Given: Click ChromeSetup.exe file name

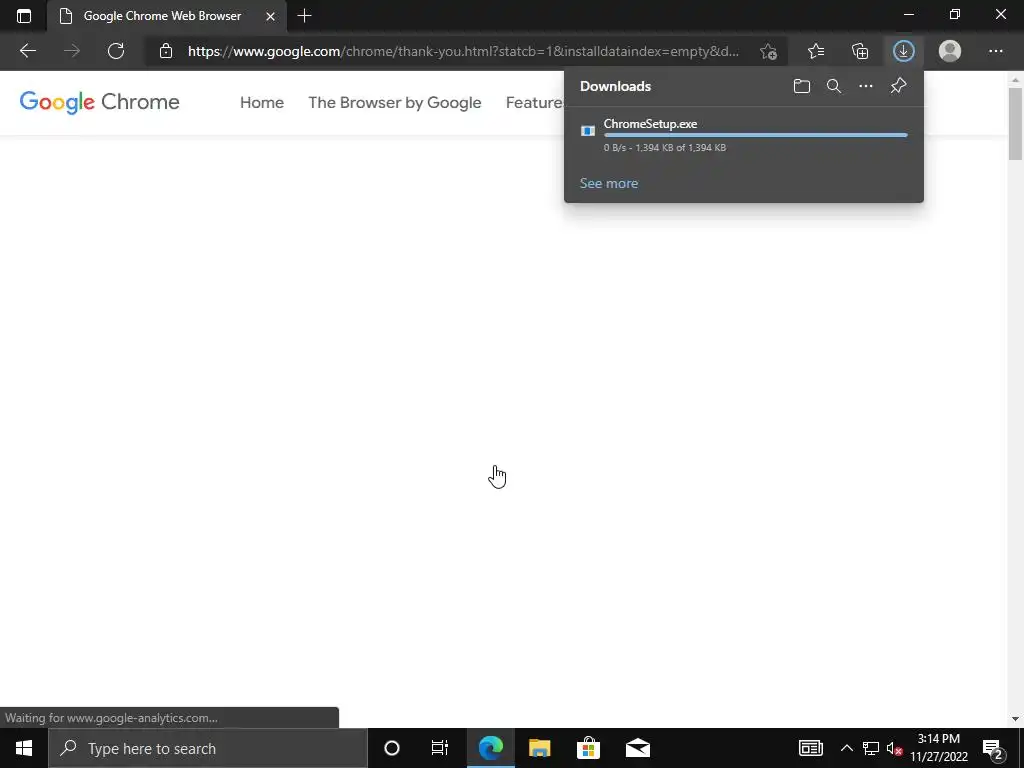Looking at the screenshot, I should click(x=650, y=123).
